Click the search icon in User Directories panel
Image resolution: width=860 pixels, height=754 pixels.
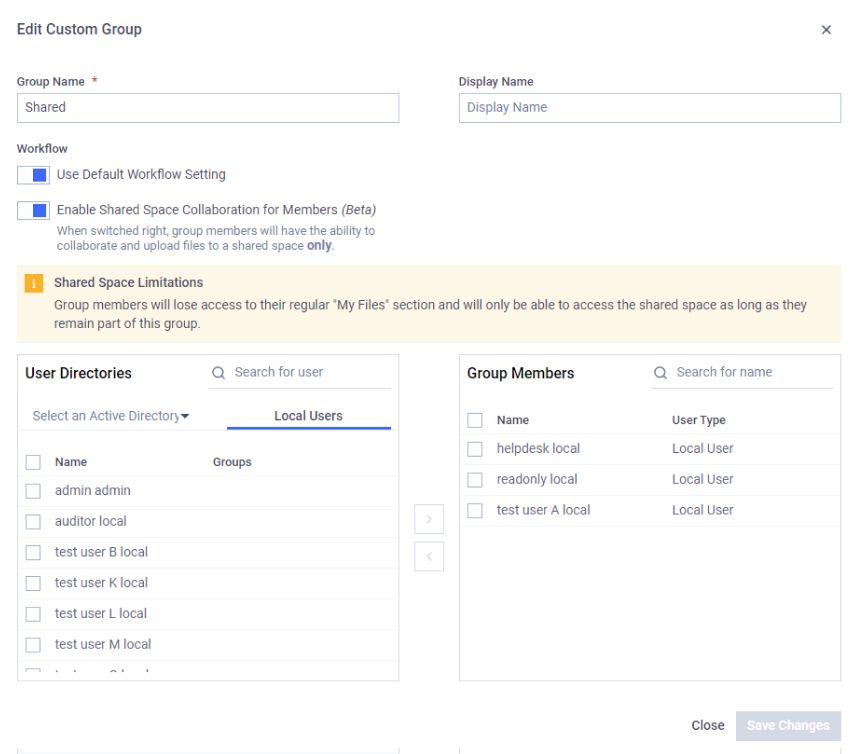point(218,372)
